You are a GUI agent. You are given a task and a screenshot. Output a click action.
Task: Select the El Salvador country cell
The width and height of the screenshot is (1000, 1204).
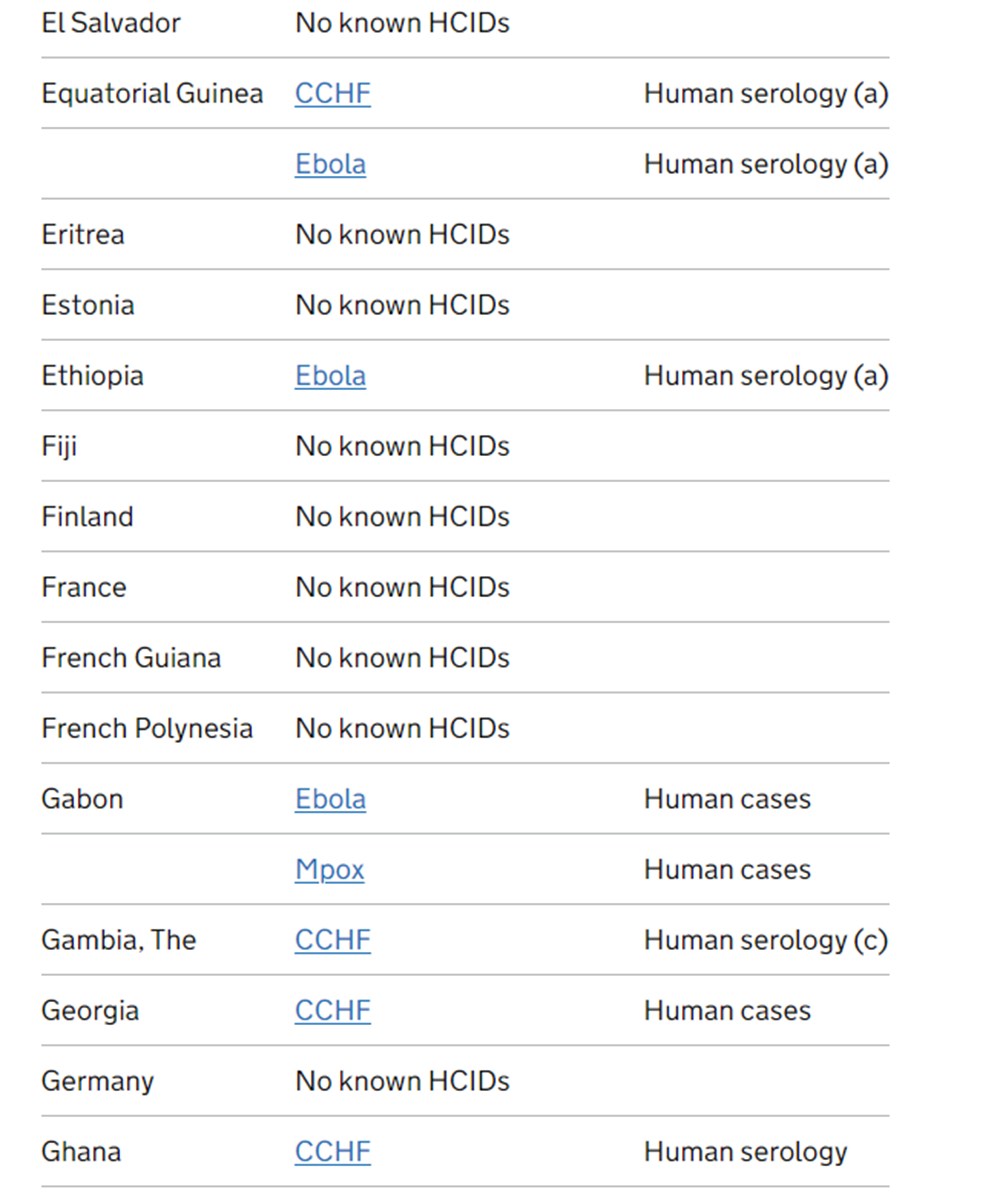click(111, 23)
